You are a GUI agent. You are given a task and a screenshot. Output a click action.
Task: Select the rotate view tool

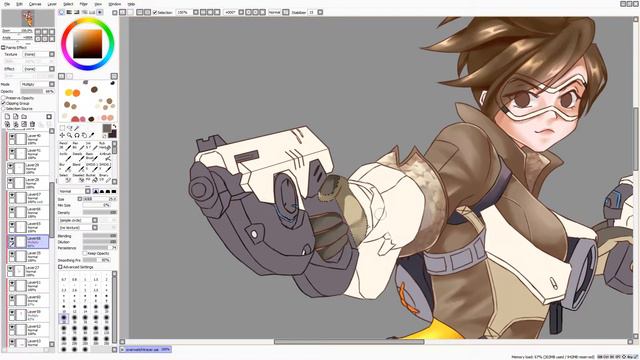pyautogui.click(x=77, y=135)
